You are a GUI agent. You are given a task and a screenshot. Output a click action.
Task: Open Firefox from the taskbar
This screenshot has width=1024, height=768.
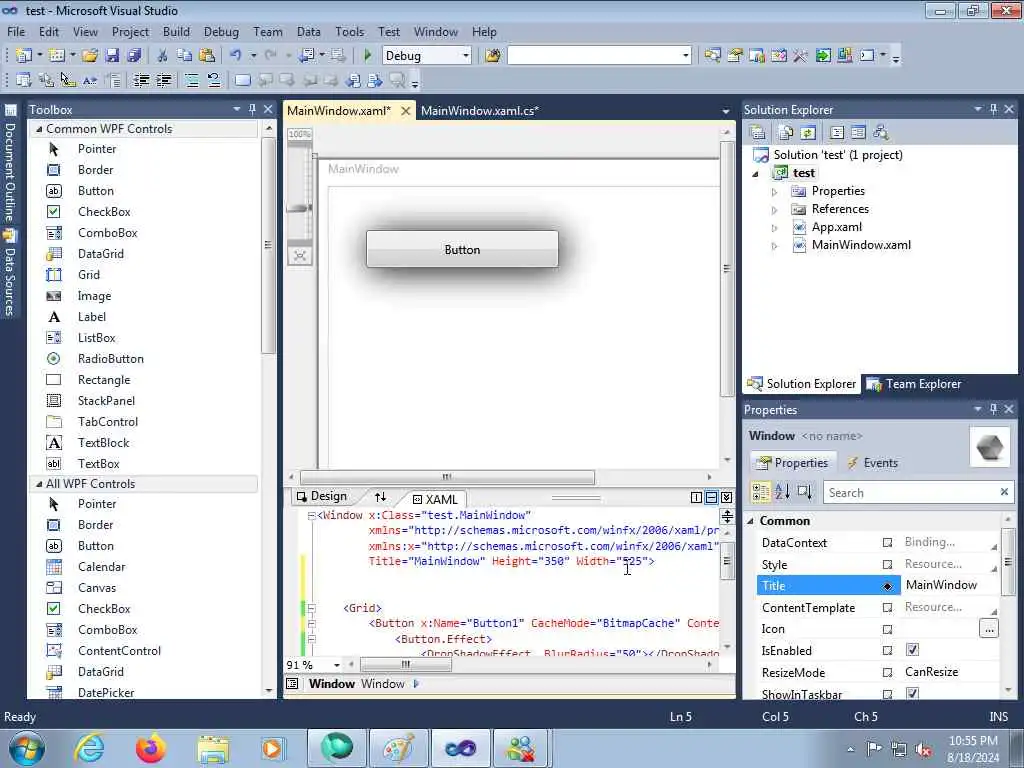tap(151, 748)
